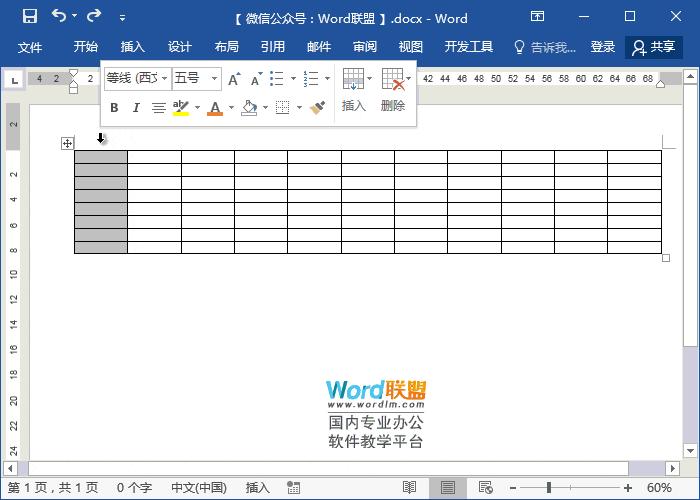Click the 告诉我 search box
The width and height of the screenshot is (700, 500).
pos(545,47)
